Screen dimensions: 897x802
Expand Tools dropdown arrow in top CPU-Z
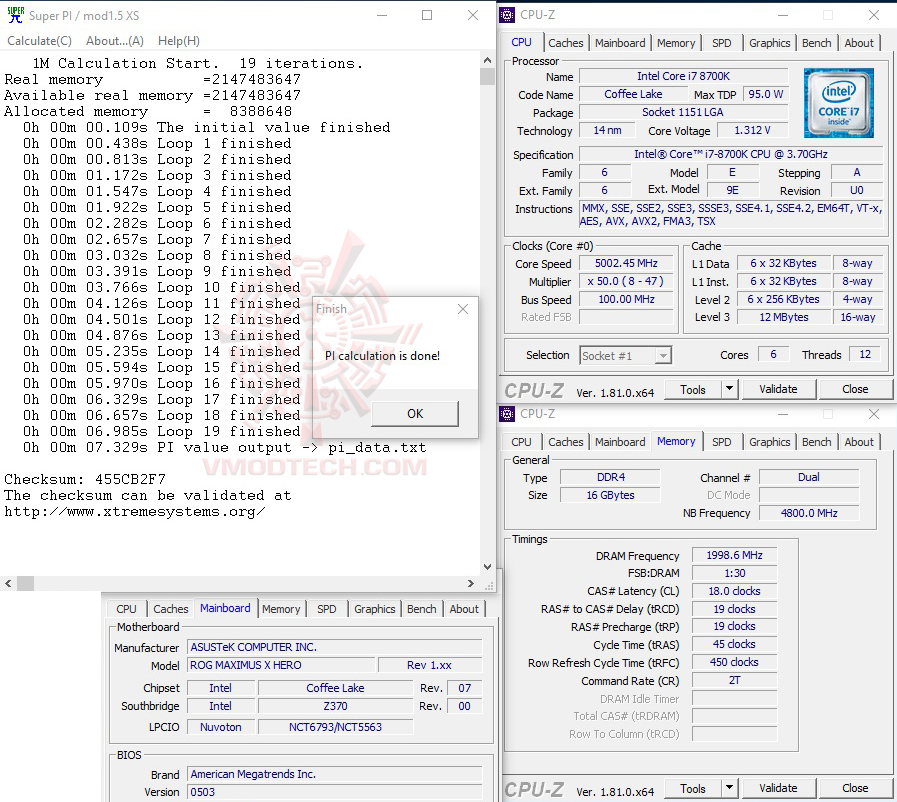729,390
